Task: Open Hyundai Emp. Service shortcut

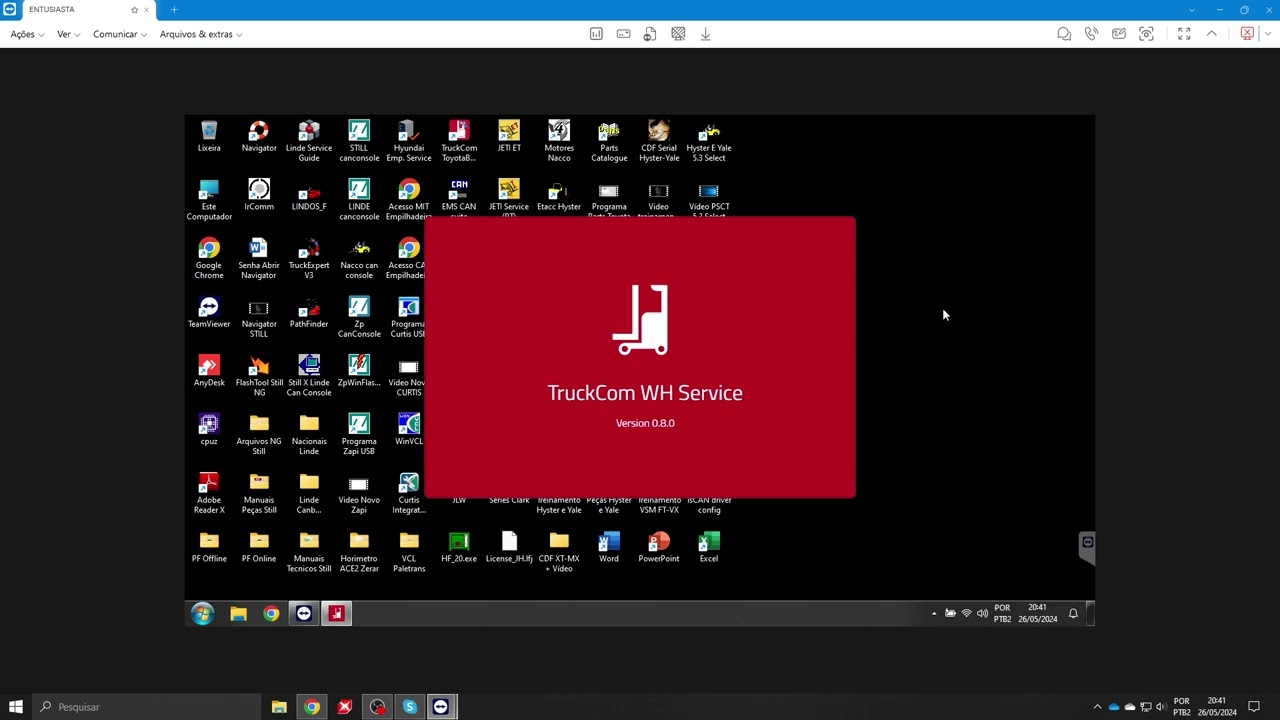Action: [409, 141]
